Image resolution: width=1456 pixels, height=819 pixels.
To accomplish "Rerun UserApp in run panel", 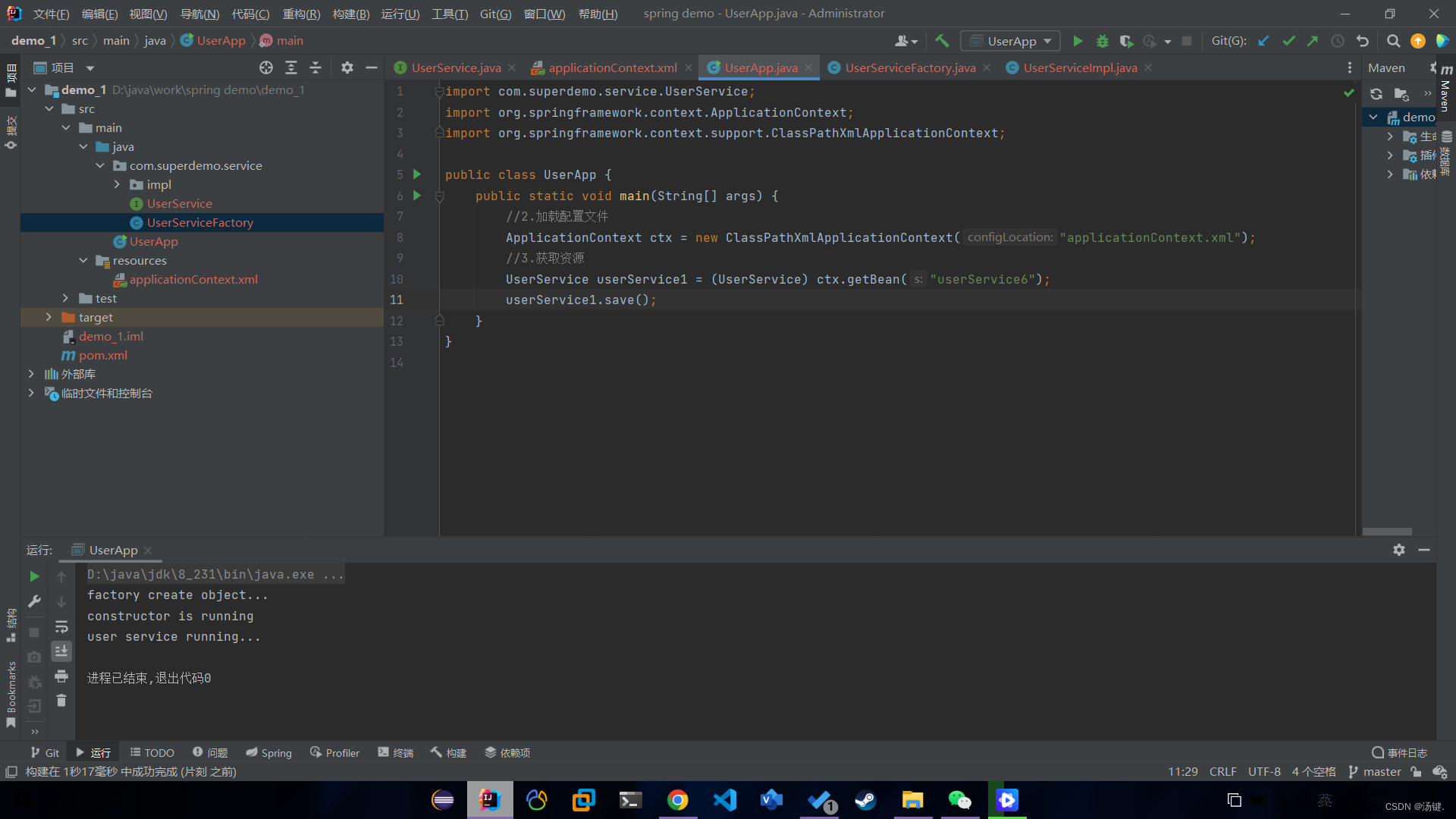I will (x=34, y=576).
